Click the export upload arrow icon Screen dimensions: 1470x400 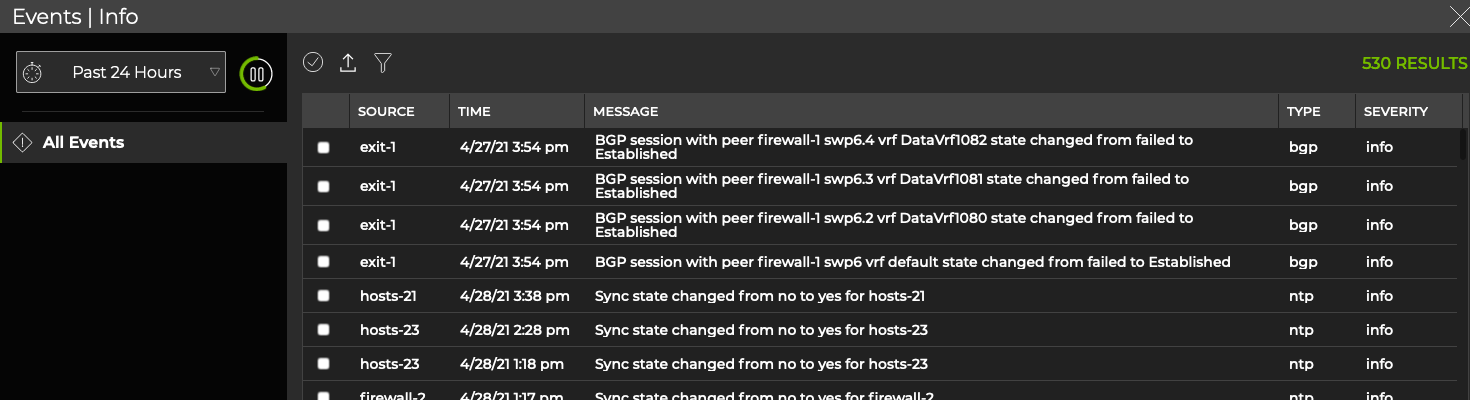[x=348, y=63]
